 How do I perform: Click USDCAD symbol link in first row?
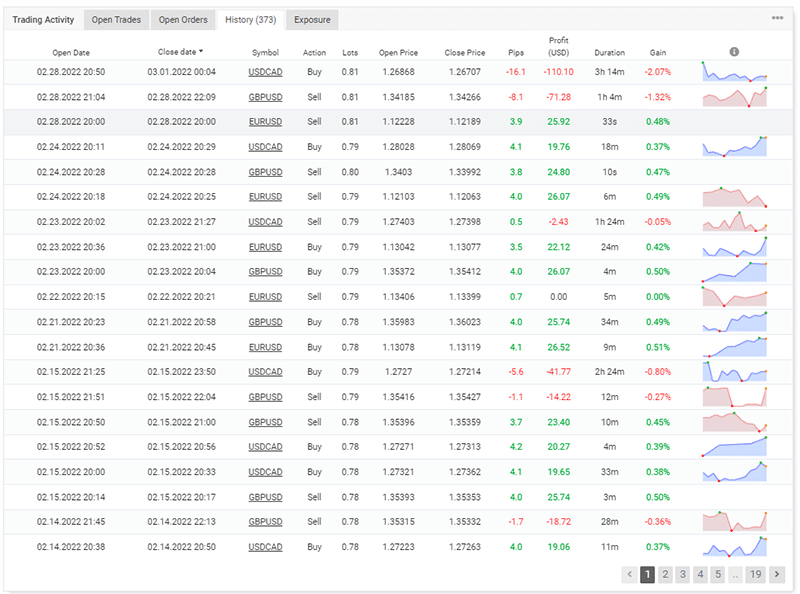coord(265,72)
